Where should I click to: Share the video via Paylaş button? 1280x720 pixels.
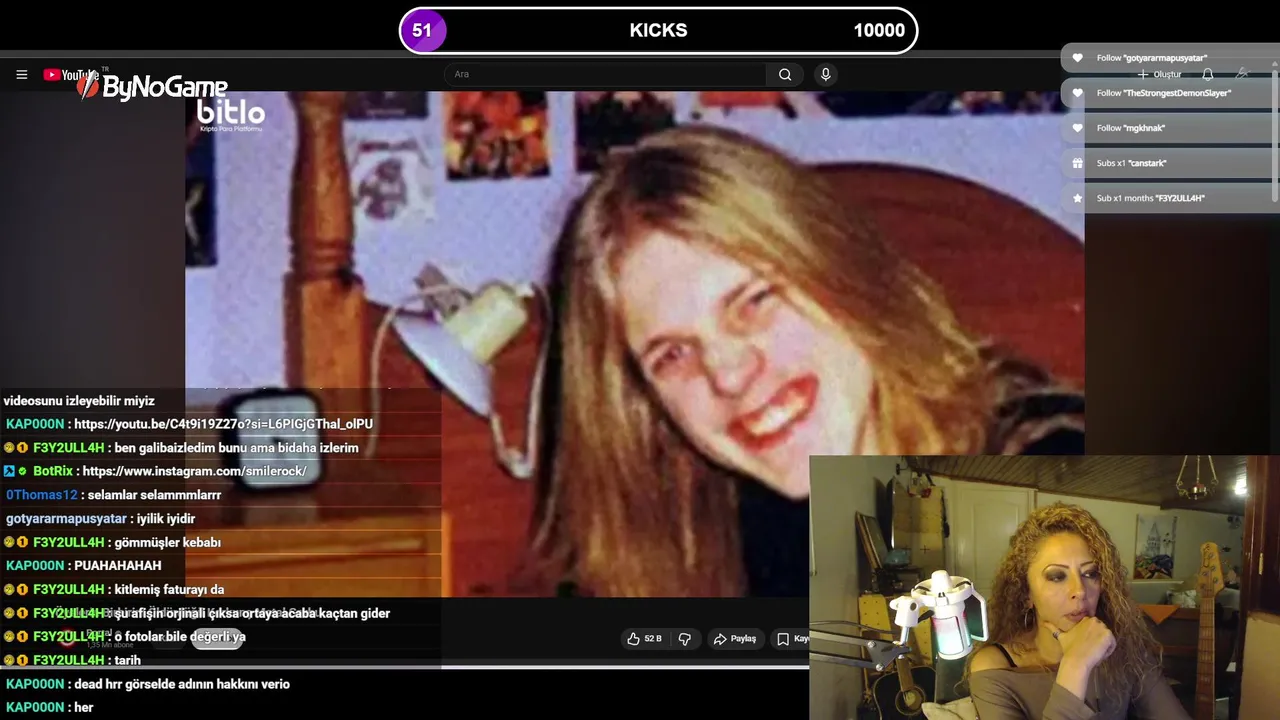pyautogui.click(x=735, y=638)
